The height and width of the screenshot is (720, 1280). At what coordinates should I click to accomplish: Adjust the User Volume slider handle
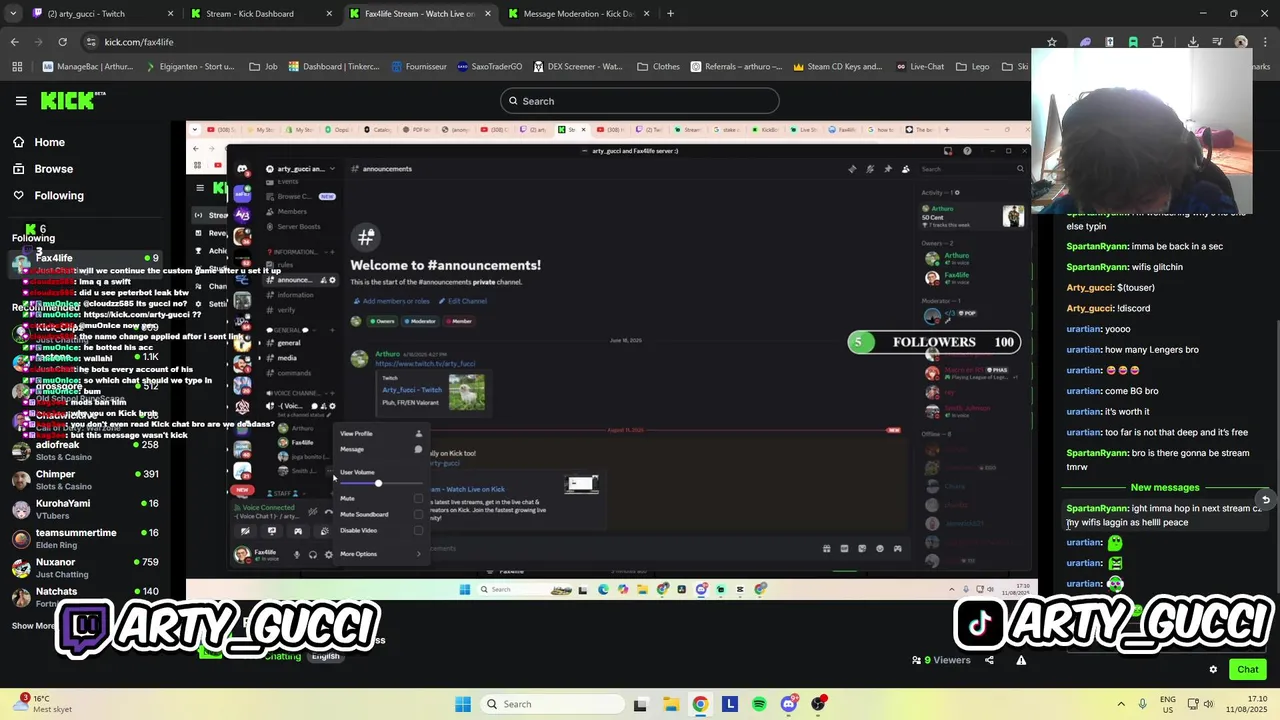coord(378,484)
